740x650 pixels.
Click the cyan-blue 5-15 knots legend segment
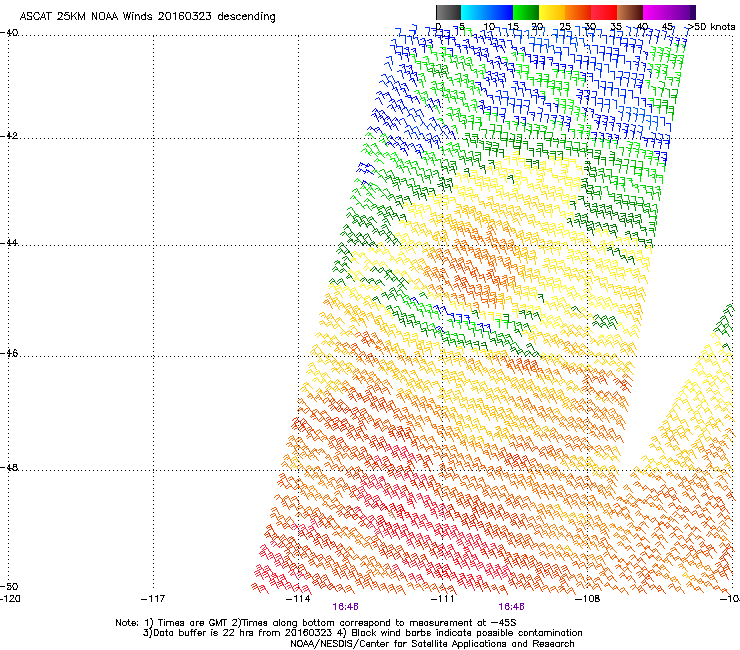coord(487,12)
